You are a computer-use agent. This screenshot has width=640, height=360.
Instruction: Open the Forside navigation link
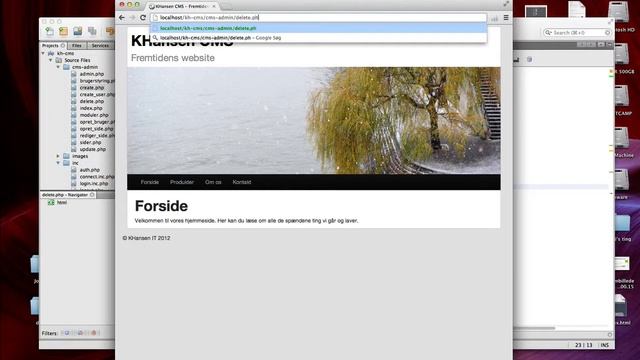[150, 182]
